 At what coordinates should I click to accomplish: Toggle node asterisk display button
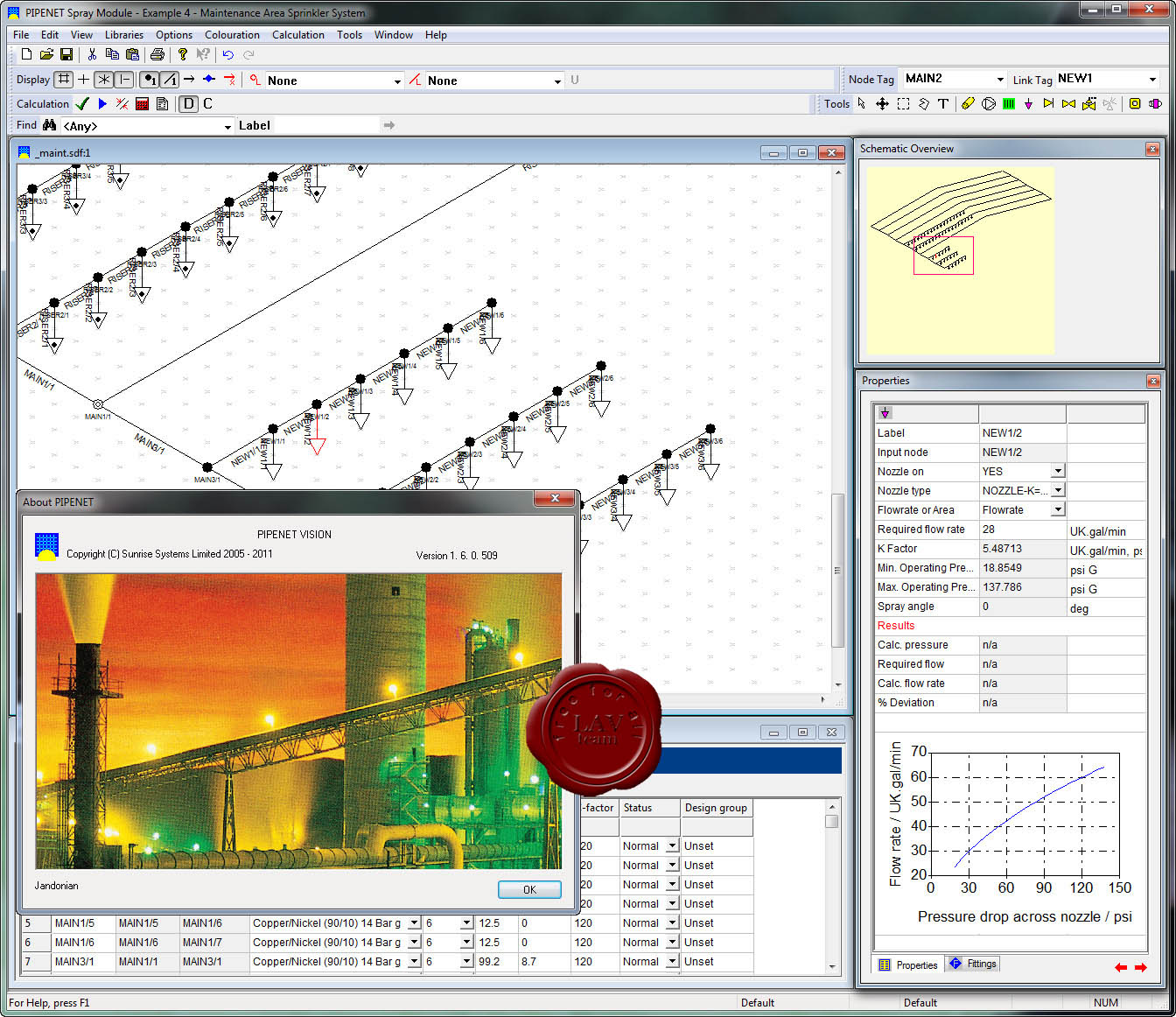pyautogui.click(x=104, y=79)
